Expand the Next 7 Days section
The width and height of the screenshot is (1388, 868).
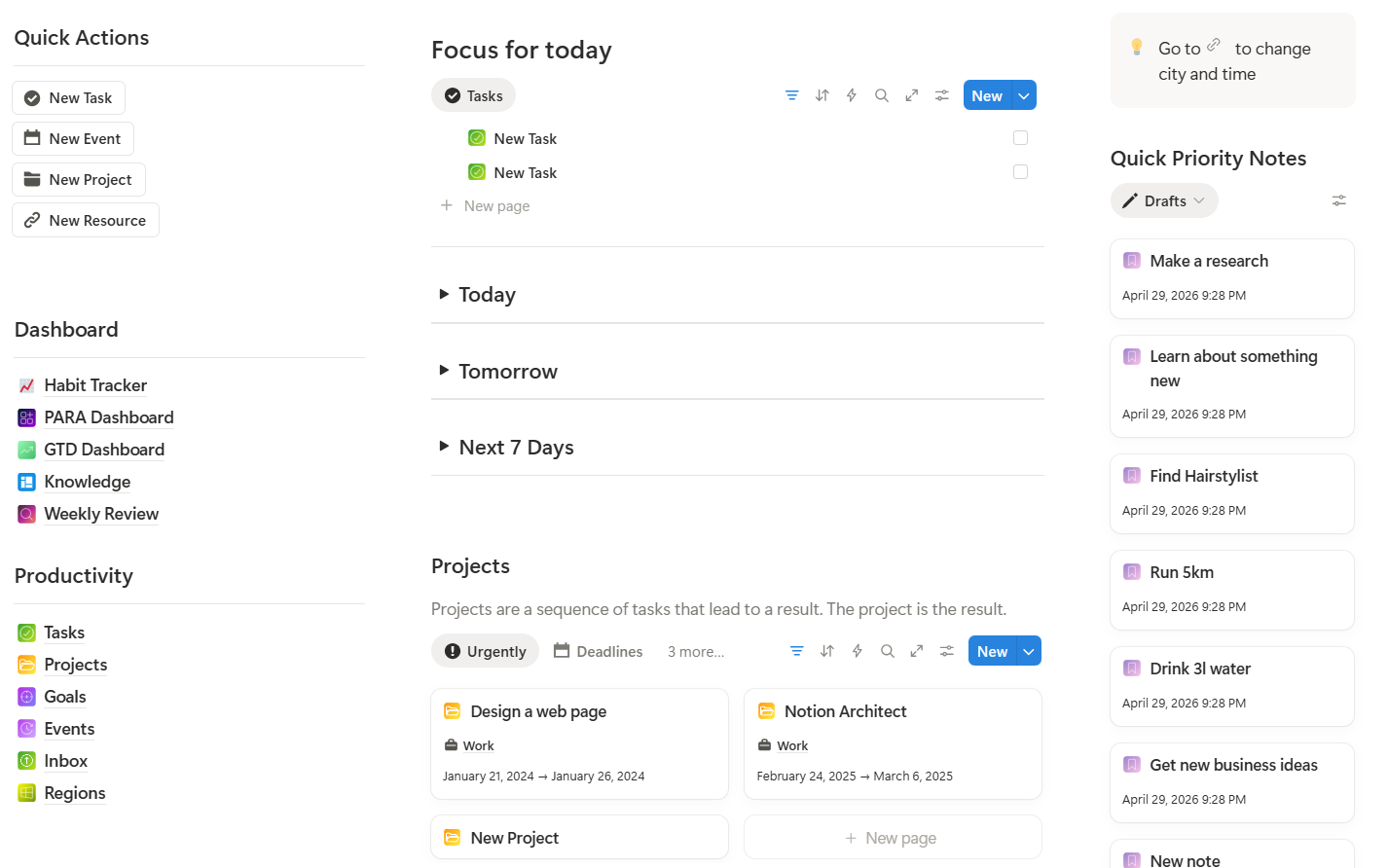445,447
